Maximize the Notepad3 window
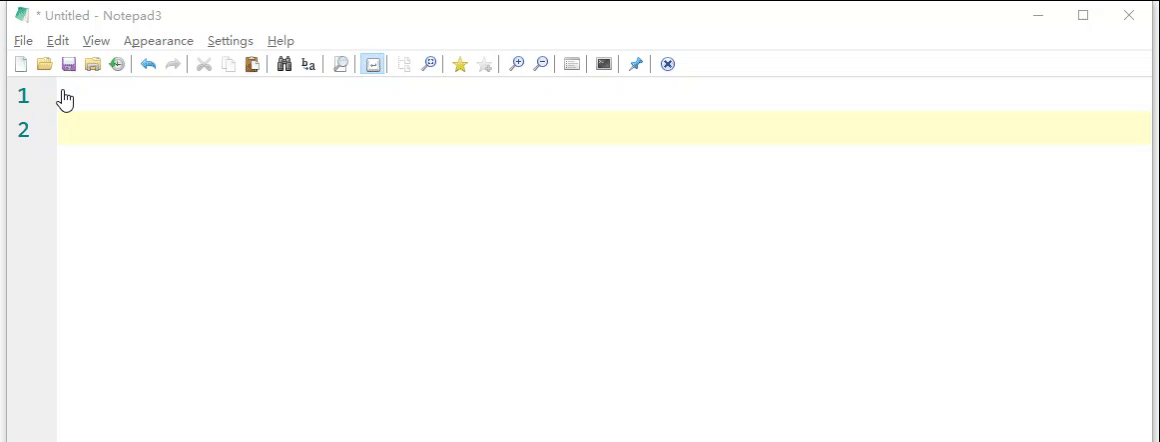 click(x=1083, y=15)
